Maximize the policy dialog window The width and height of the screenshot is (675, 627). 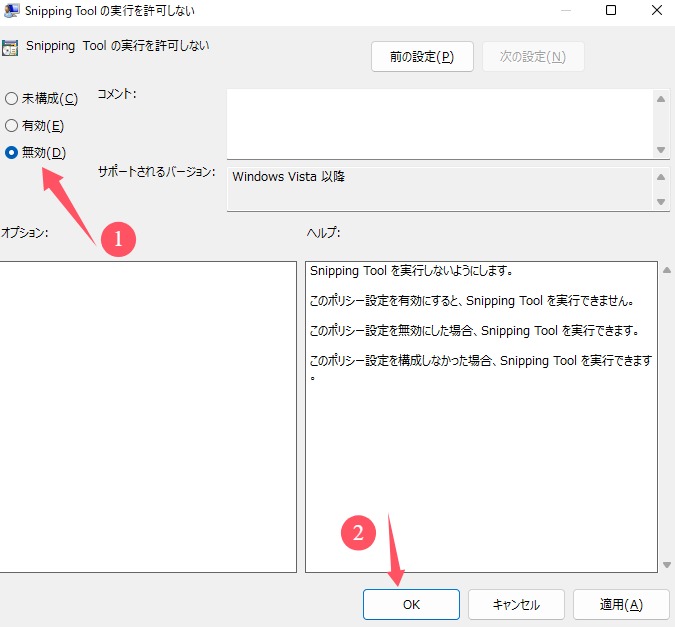coord(610,10)
